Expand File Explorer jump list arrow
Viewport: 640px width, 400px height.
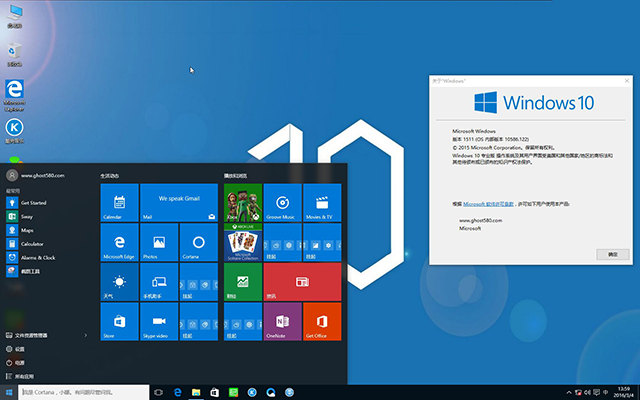87,335
